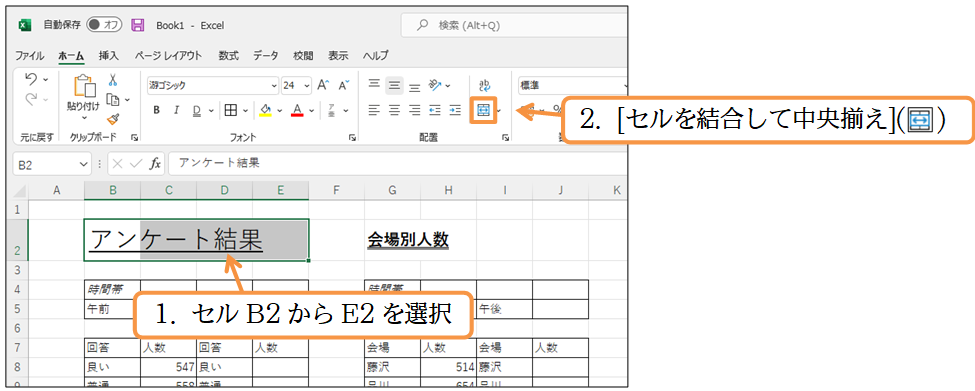
Task: Open the underline style dropdown arrow
Action: click(211, 111)
